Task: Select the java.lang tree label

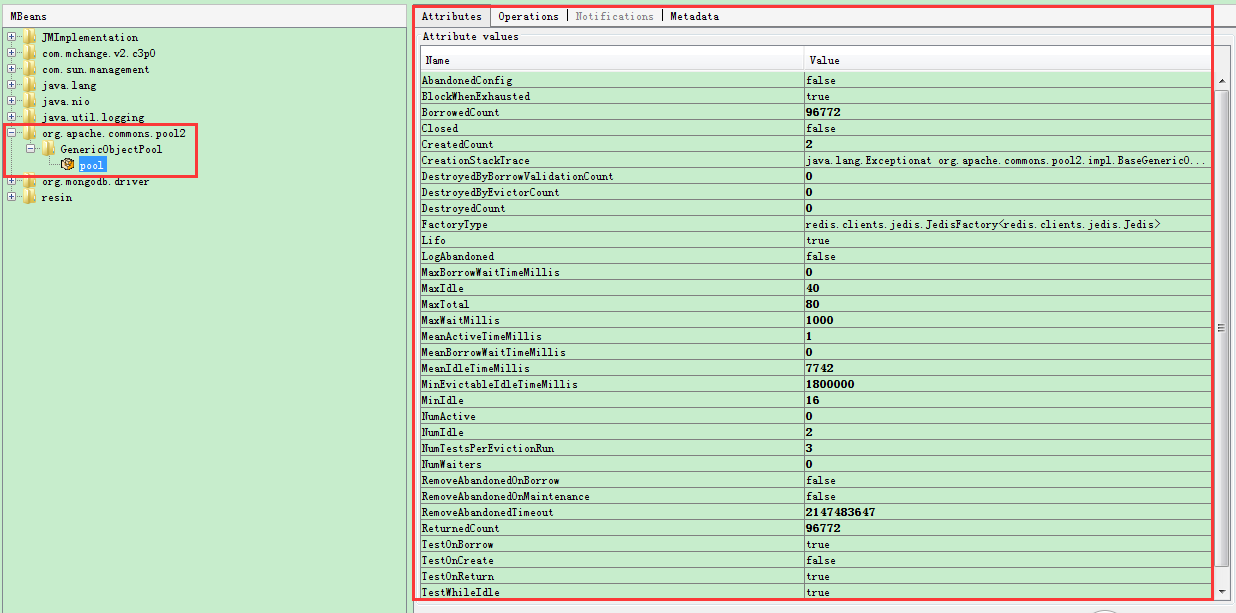Action: [x=69, y=85]
